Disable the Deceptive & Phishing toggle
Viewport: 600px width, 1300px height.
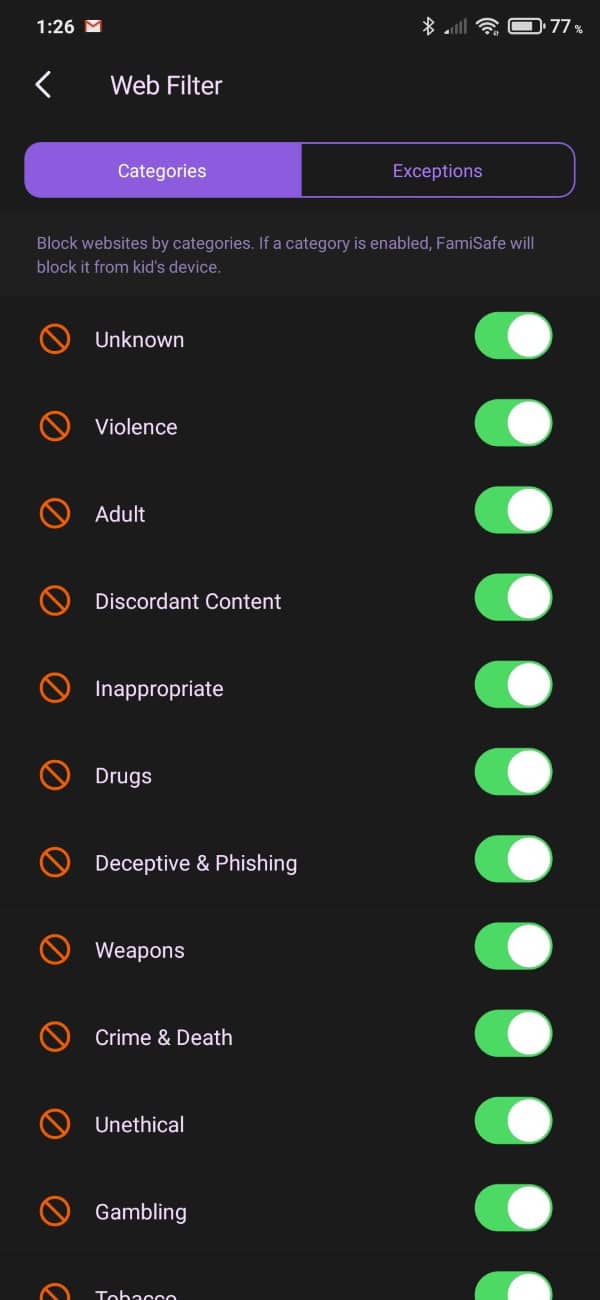[x=513, y=860]
